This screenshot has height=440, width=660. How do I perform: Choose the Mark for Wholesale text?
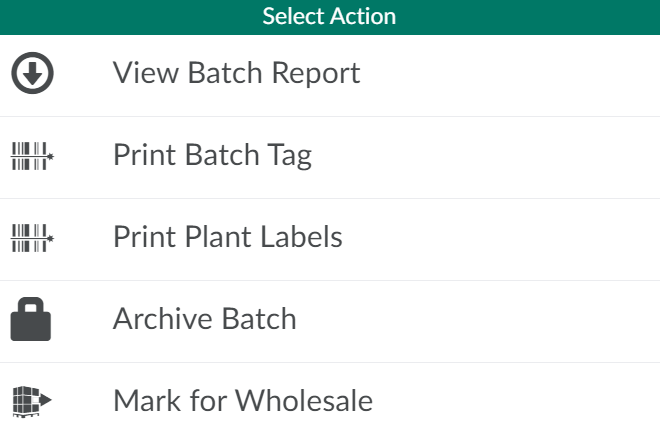coord(242,402)
